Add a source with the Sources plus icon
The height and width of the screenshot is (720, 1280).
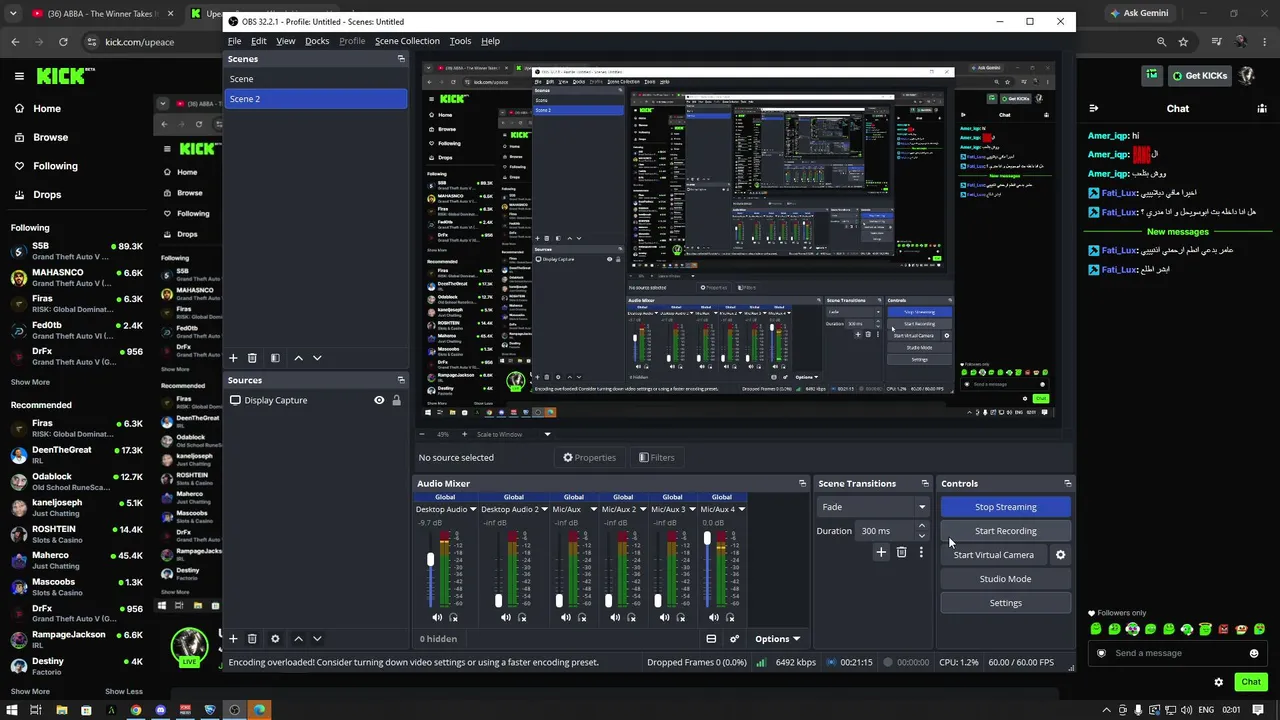[233, 639]
